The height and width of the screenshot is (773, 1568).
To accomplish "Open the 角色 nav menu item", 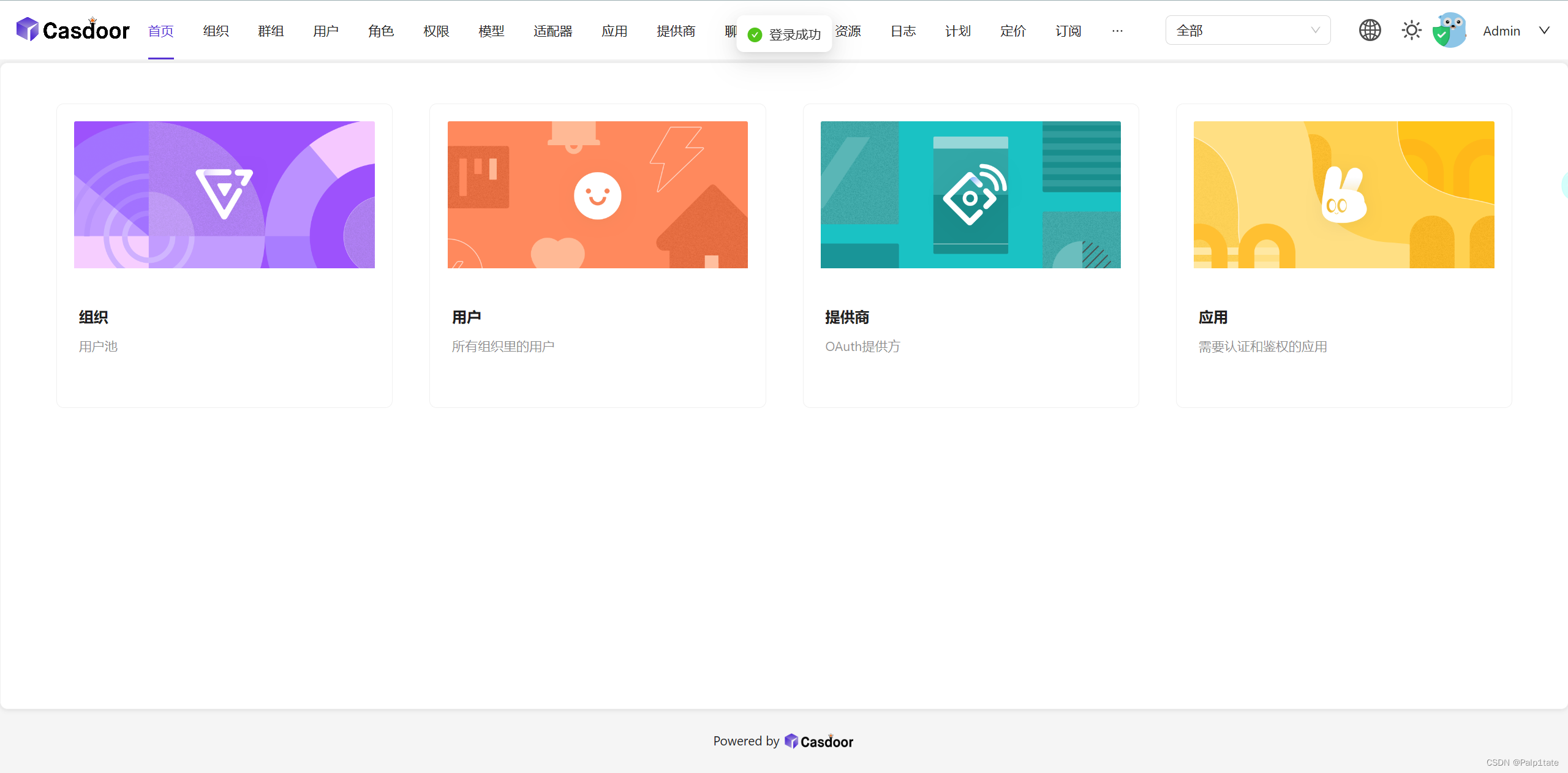I will [x=381, y=31].
